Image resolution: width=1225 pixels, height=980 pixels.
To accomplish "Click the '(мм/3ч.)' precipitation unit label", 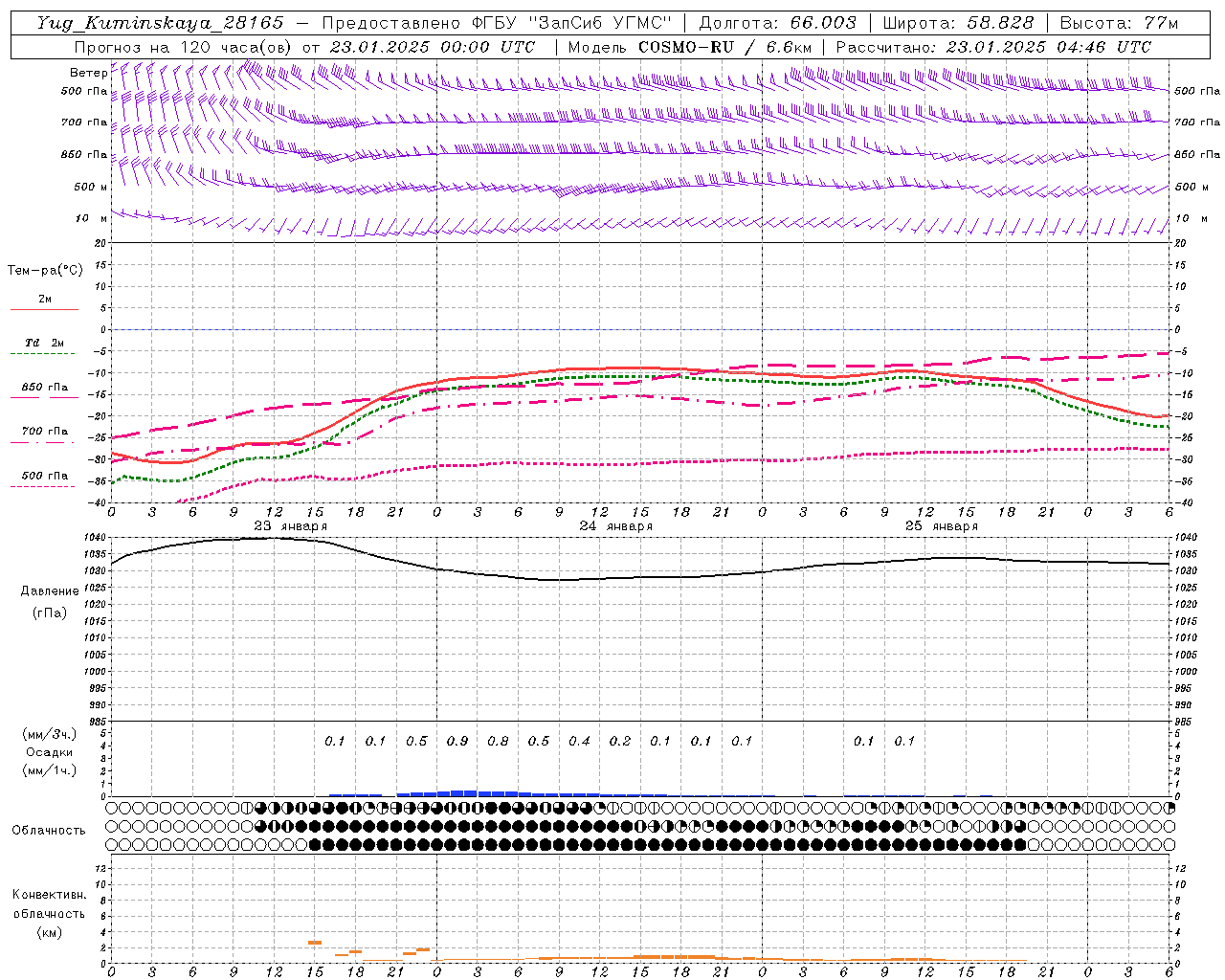I will click(50, 735).
